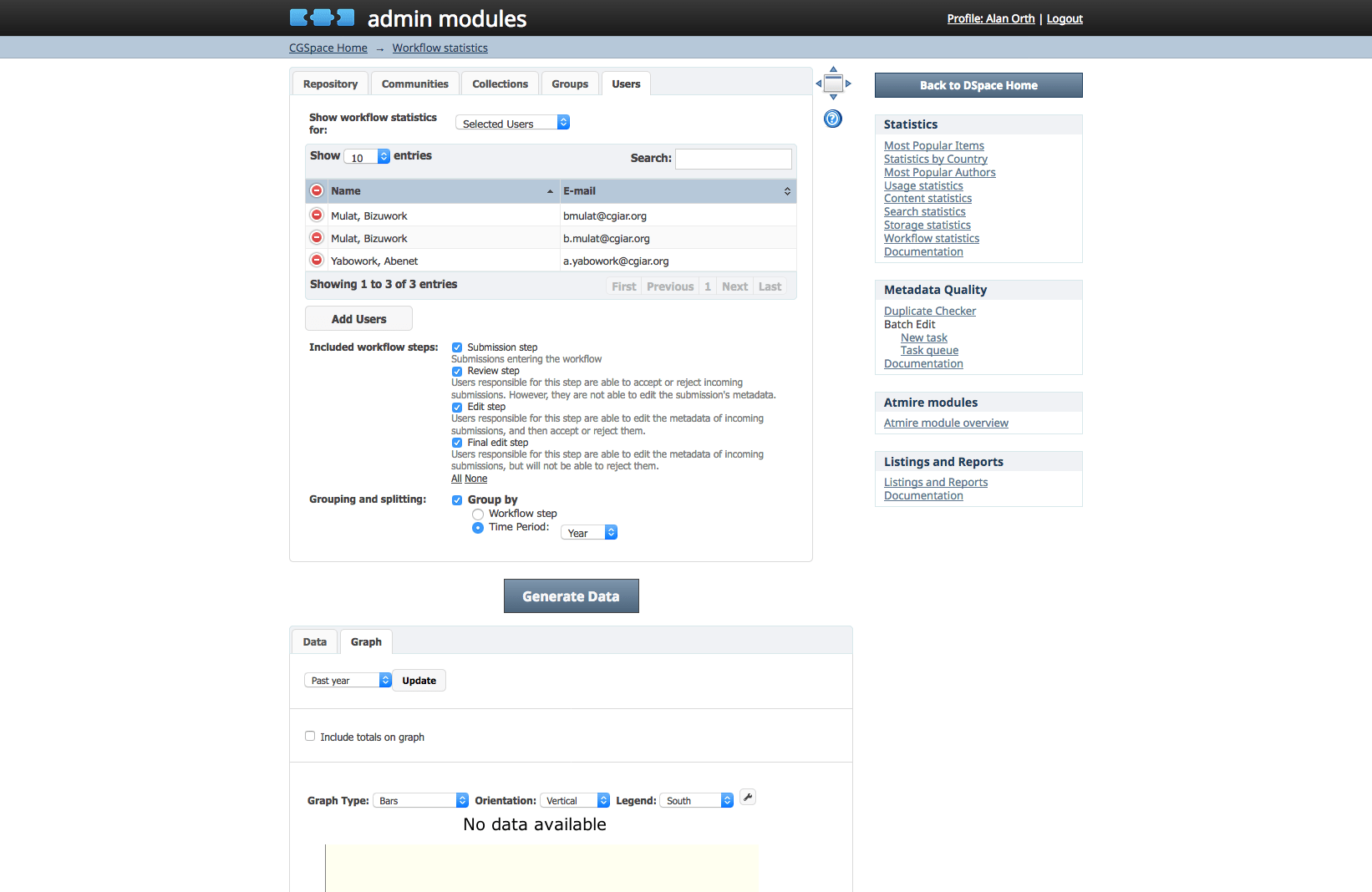Uncheck the Submission step checkbox

pyautogui.click(x=457, y=347)
